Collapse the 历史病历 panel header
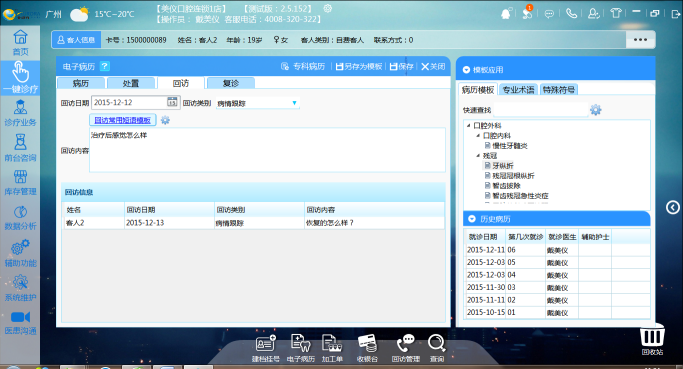 [x=472, y=219]
